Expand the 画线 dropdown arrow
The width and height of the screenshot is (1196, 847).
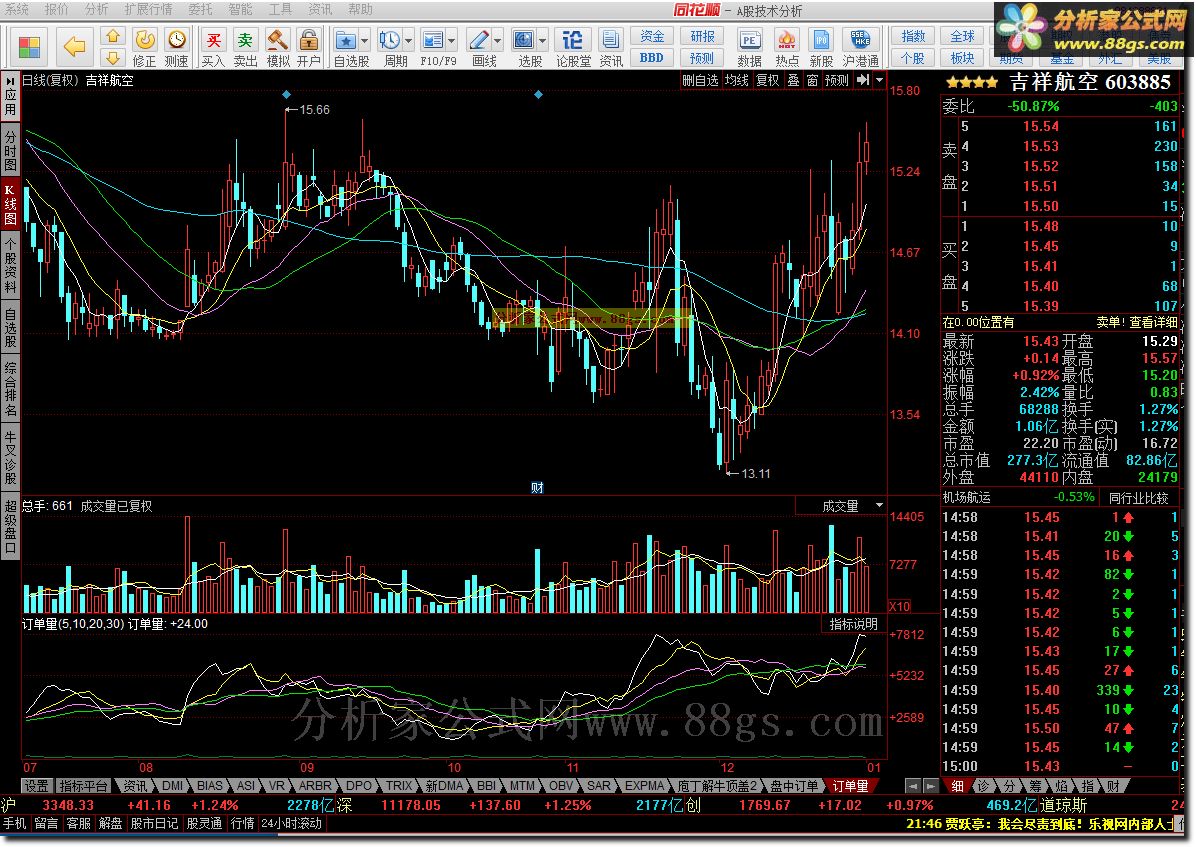(498, 40)
